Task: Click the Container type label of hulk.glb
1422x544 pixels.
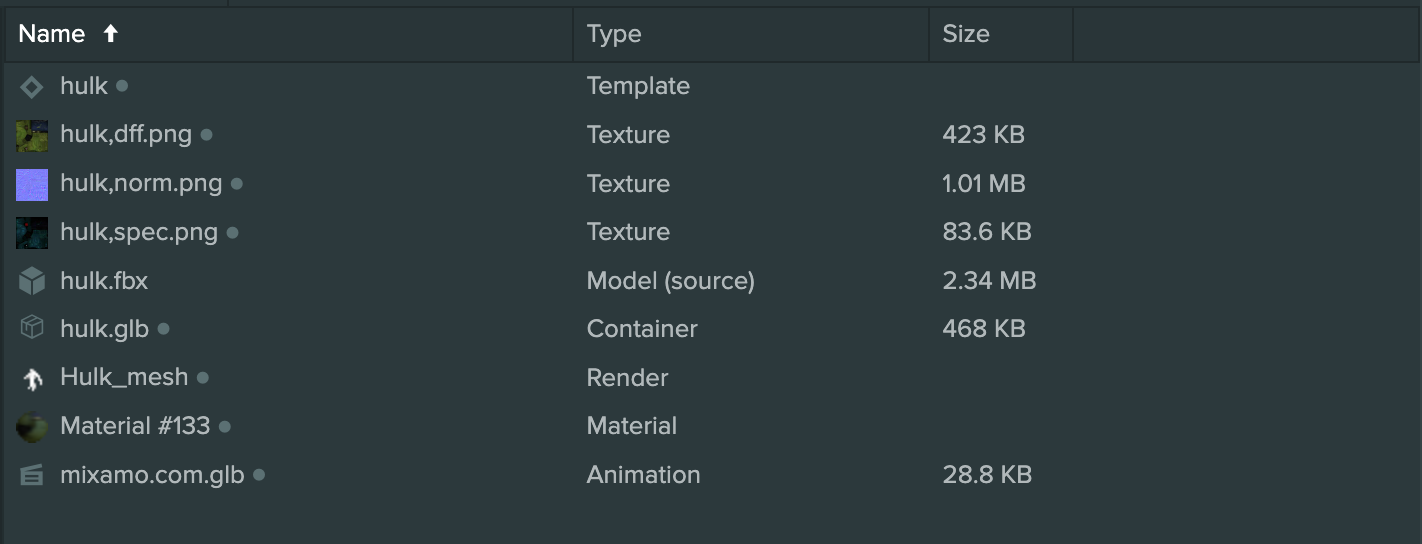Action: pos(642,329)
